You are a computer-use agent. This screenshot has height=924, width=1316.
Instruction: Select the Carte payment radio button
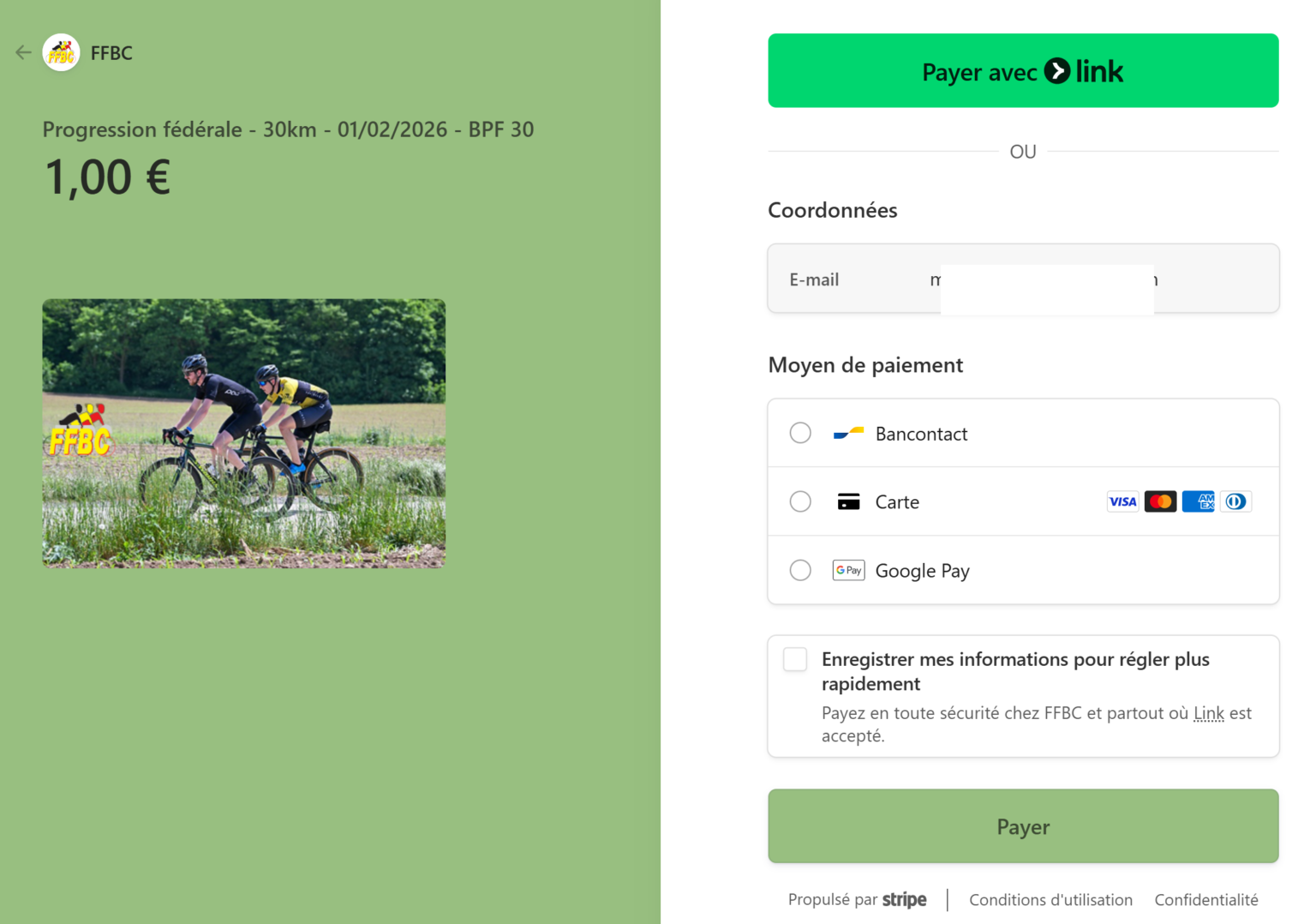pyautogui.click(x=800, y=501)
